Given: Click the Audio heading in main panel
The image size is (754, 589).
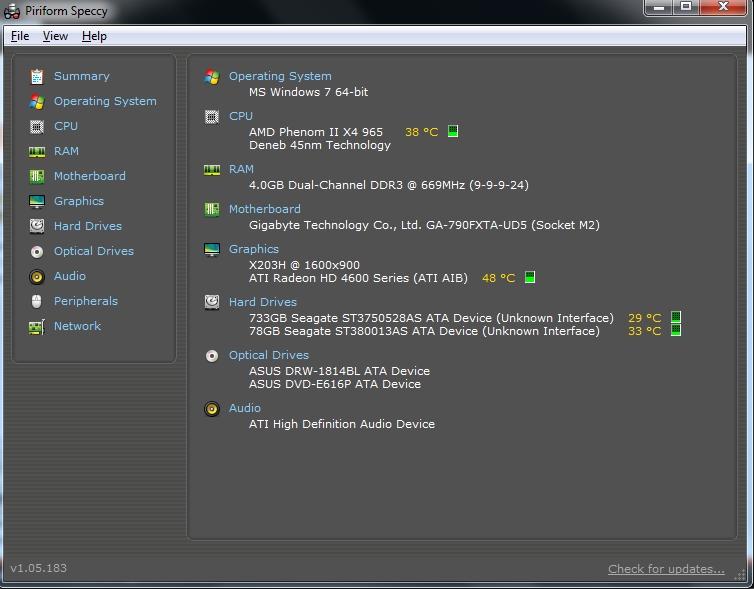Looking at the screenshot, I should click(245, 408).
